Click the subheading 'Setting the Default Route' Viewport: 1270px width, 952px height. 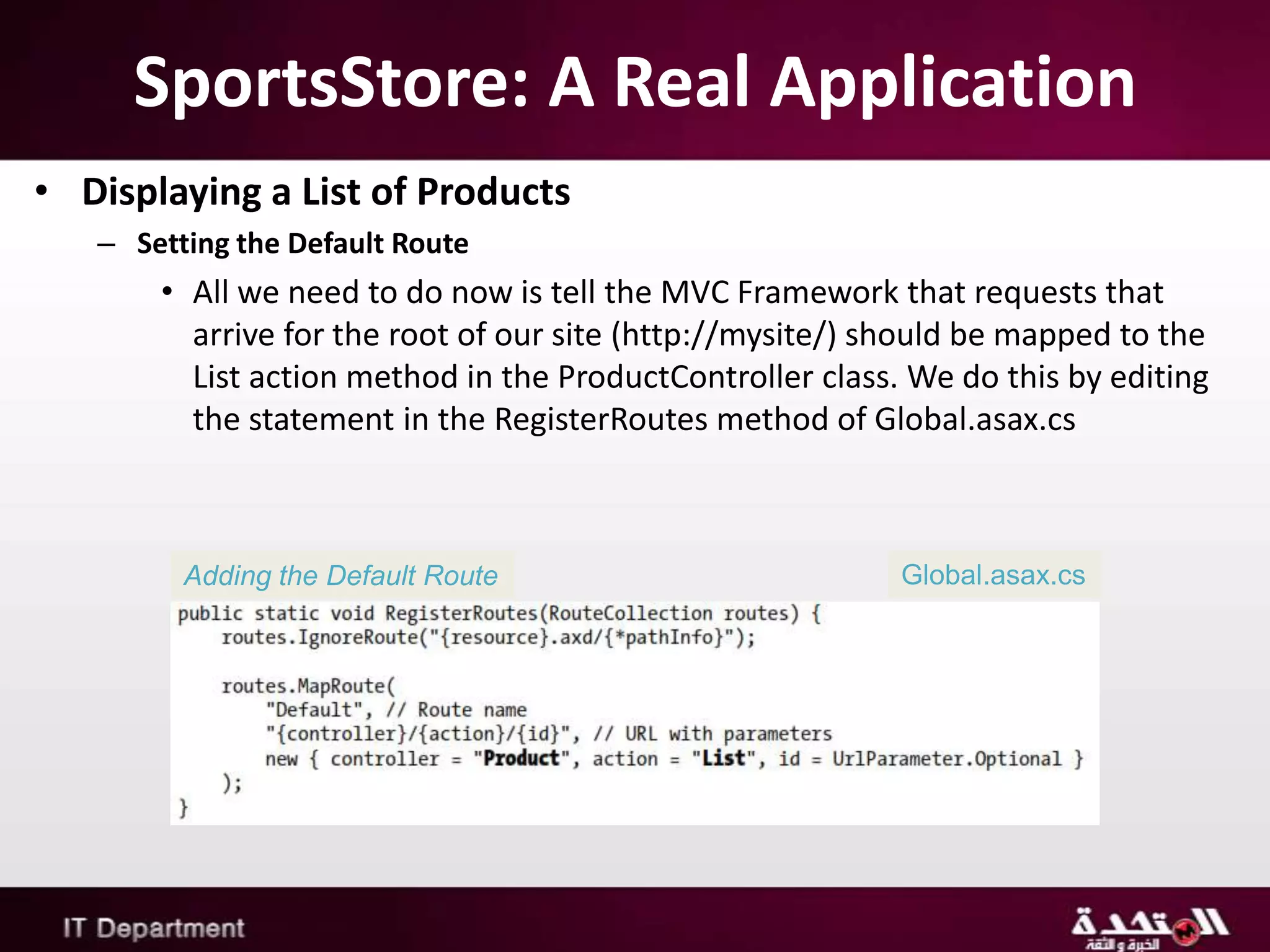click(x=303, y=243)
